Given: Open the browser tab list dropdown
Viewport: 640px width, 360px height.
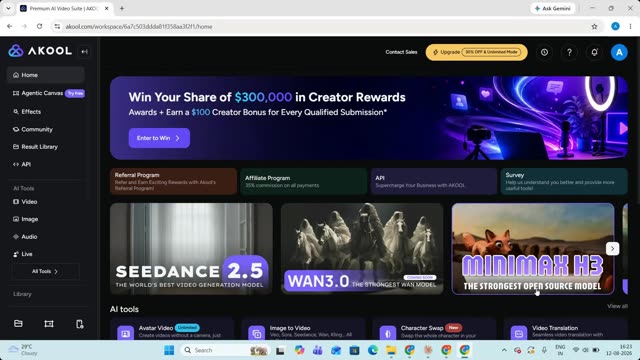Looking at the screenshot, I should [8, 8].
